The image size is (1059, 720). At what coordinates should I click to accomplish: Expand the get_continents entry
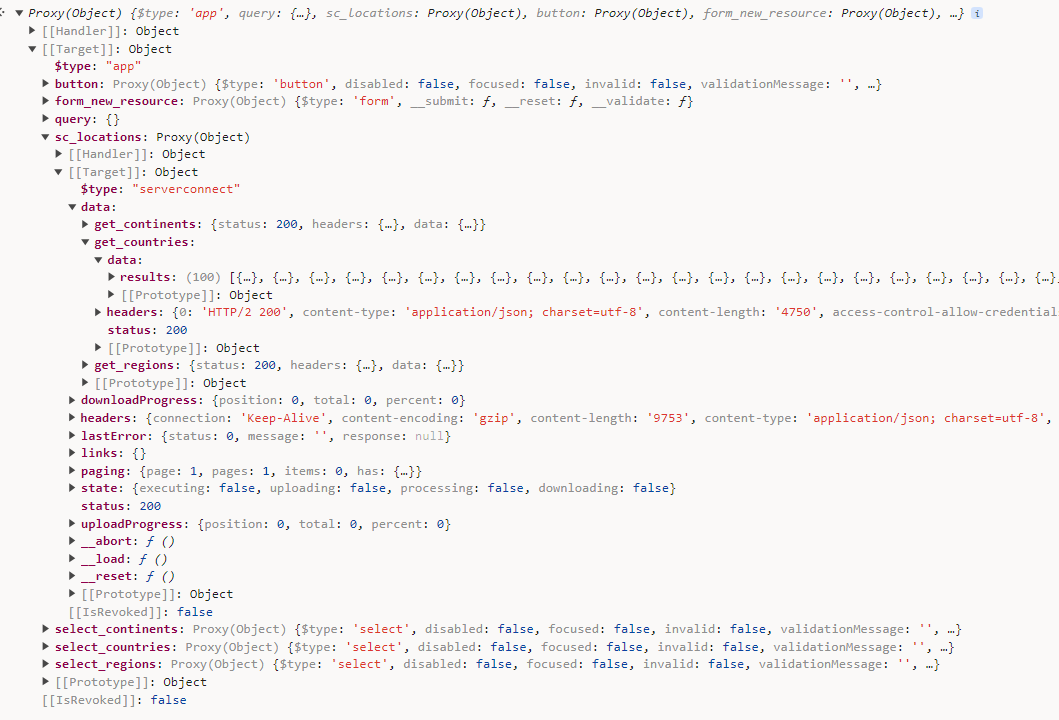[x=86, y=225]
